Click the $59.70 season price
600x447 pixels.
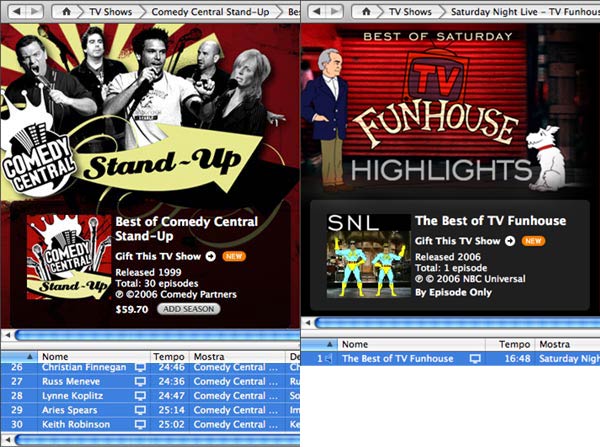click(x=132, y=309)
